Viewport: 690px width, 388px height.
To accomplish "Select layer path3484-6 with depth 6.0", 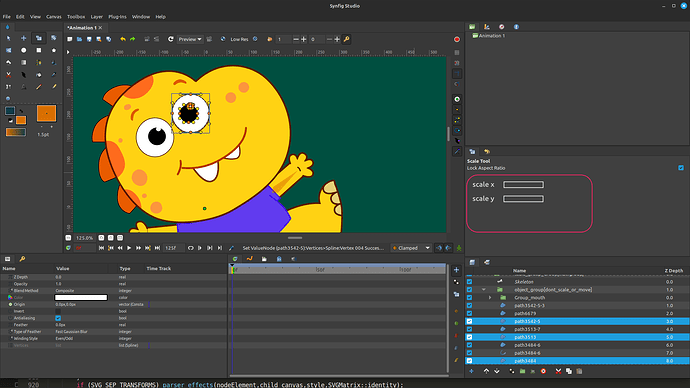I will tap(578, 345).
